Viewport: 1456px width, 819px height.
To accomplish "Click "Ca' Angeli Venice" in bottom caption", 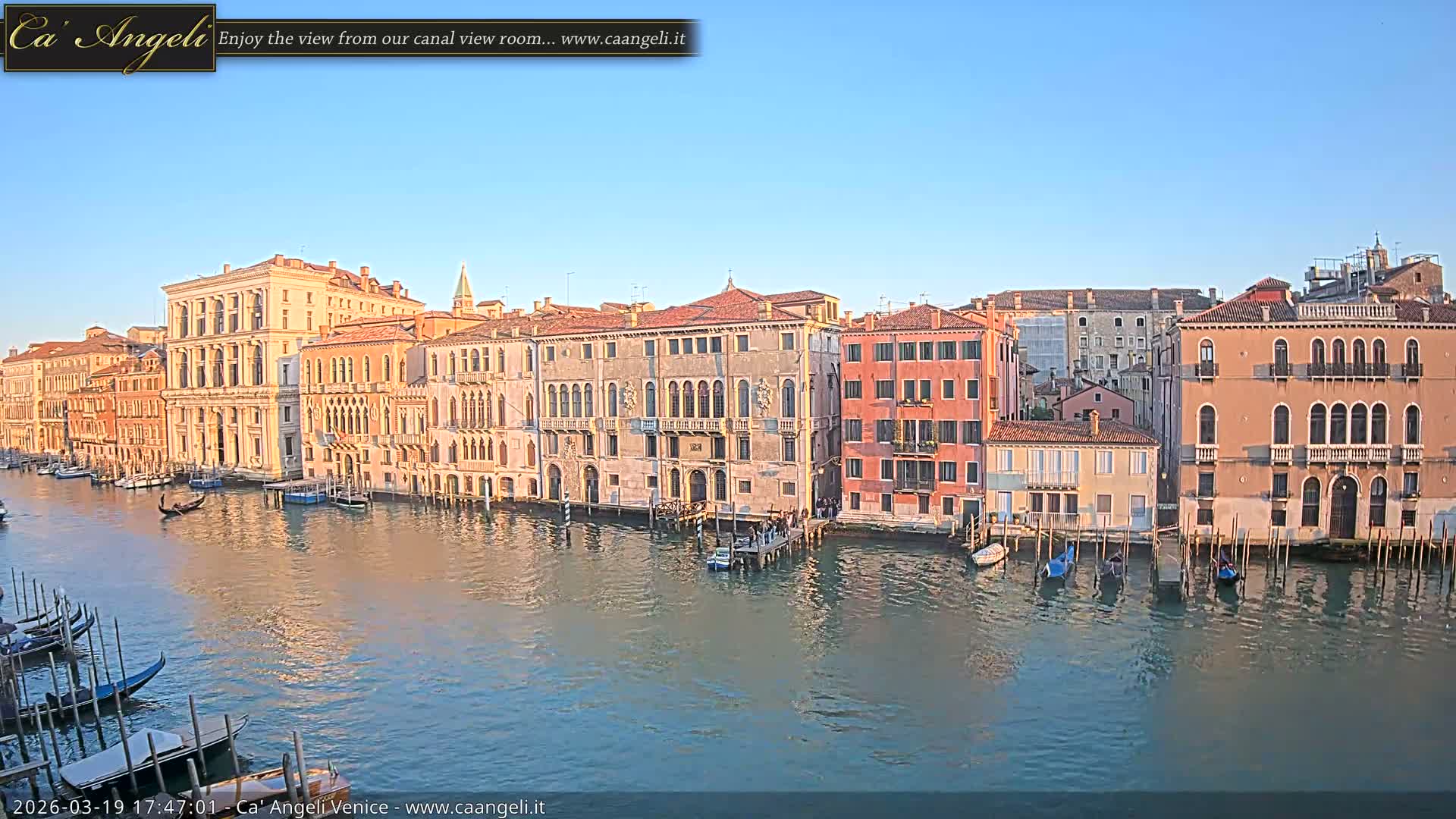I will 312,807.
